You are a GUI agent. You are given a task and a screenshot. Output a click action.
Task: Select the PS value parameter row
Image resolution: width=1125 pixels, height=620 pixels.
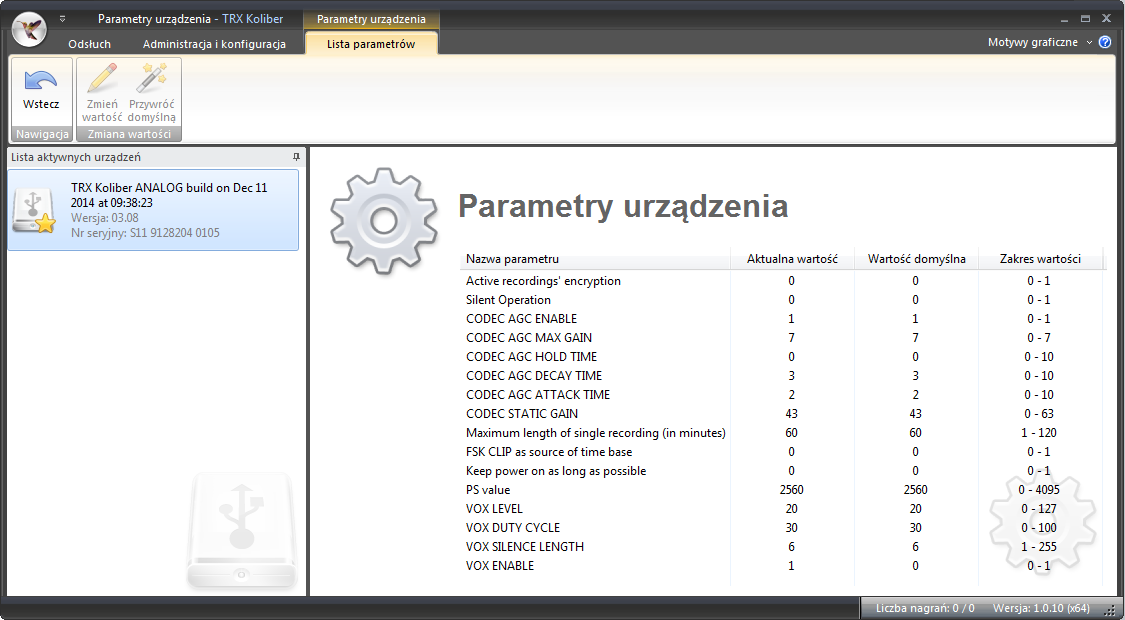tap(781, 490)
